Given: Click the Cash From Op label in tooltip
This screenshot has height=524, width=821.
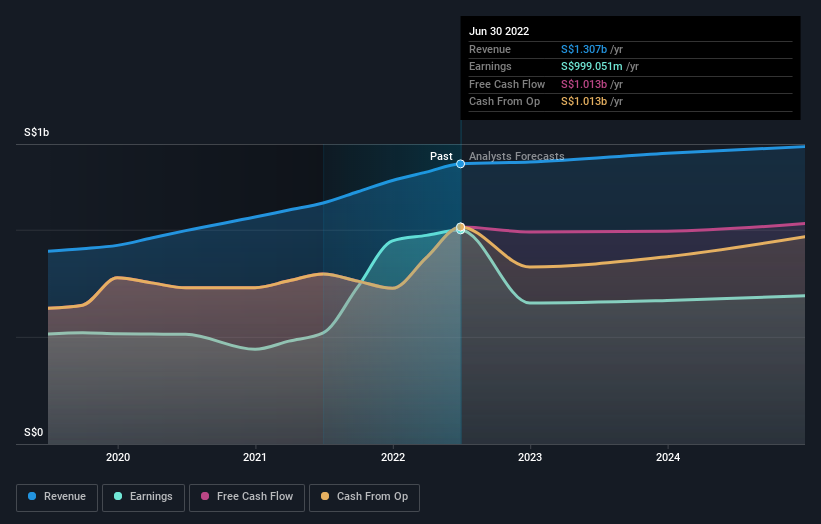Looking at the screenshot, I should click(x=504, y=102).
